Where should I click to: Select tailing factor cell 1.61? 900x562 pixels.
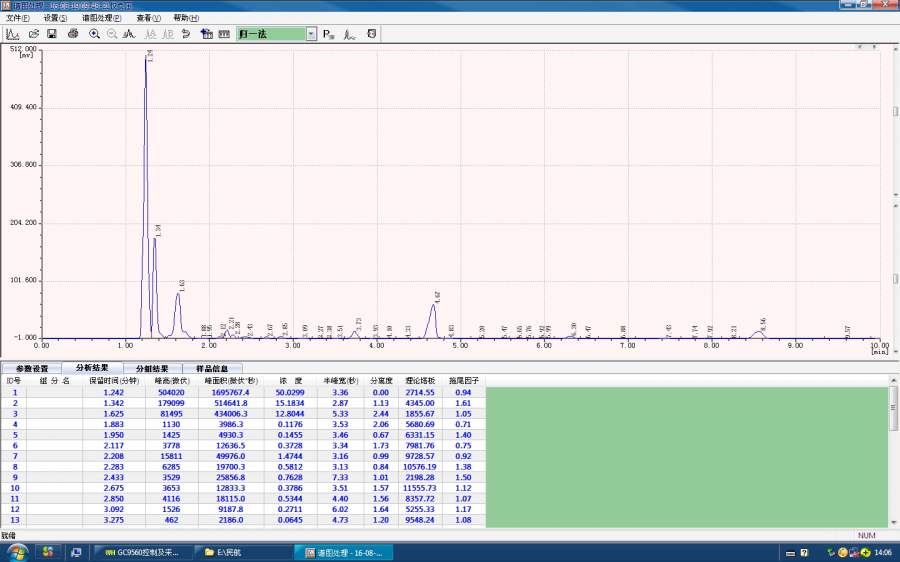[x=464, y=403]
